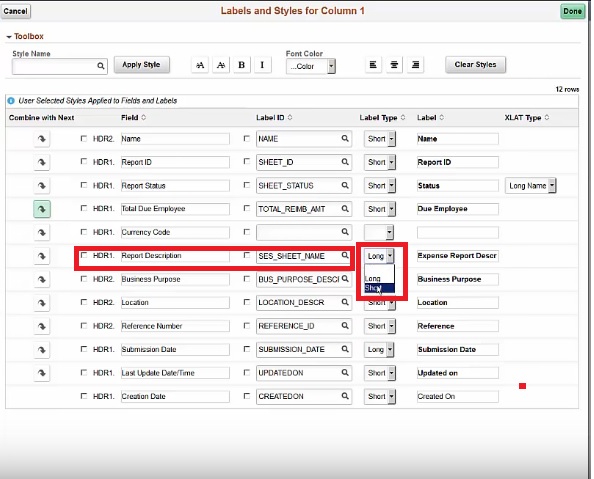Open the Font Color dropdown

(x=311, y=66)
